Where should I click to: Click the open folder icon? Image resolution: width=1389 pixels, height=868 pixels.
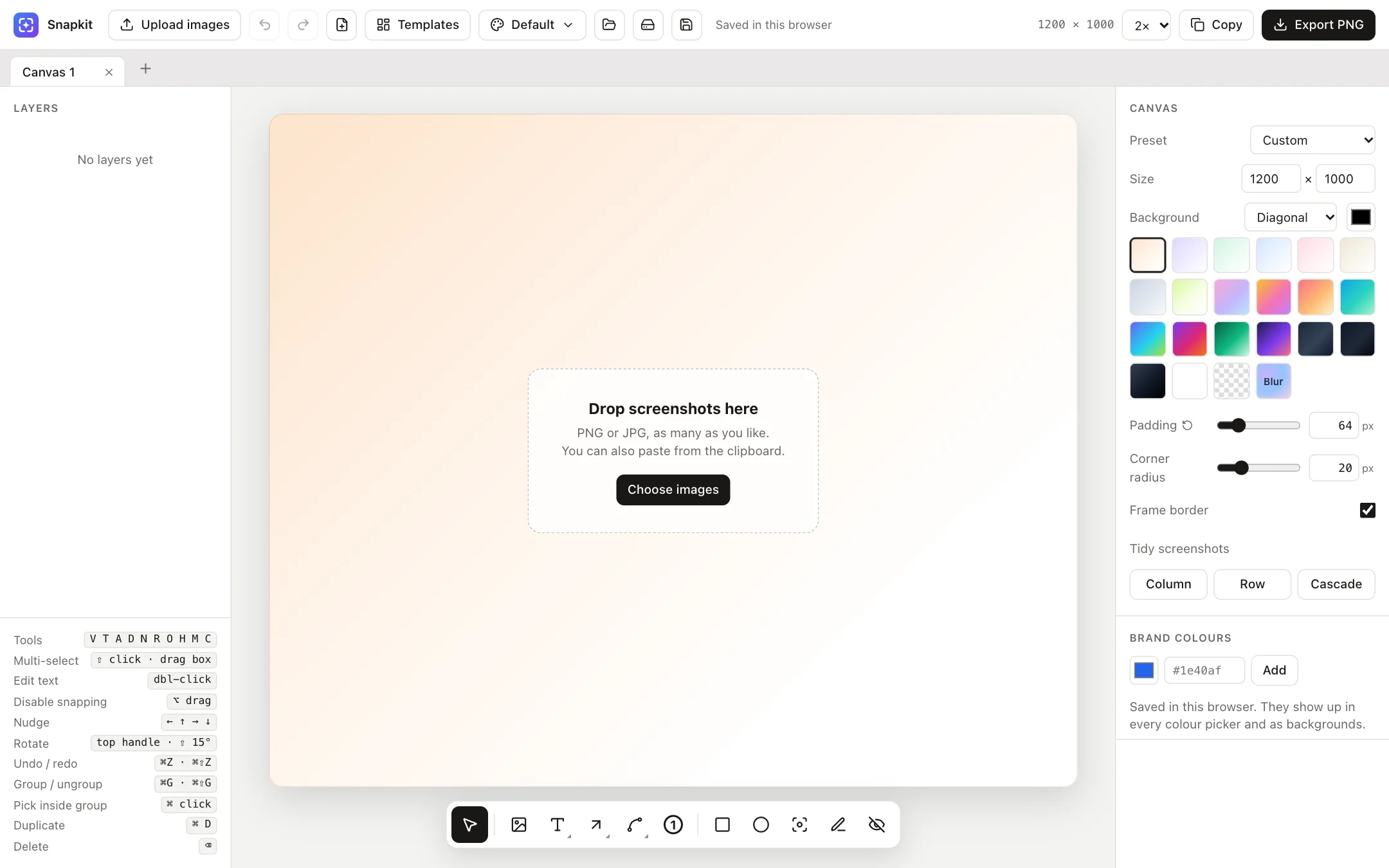click(x=609, y=24)
